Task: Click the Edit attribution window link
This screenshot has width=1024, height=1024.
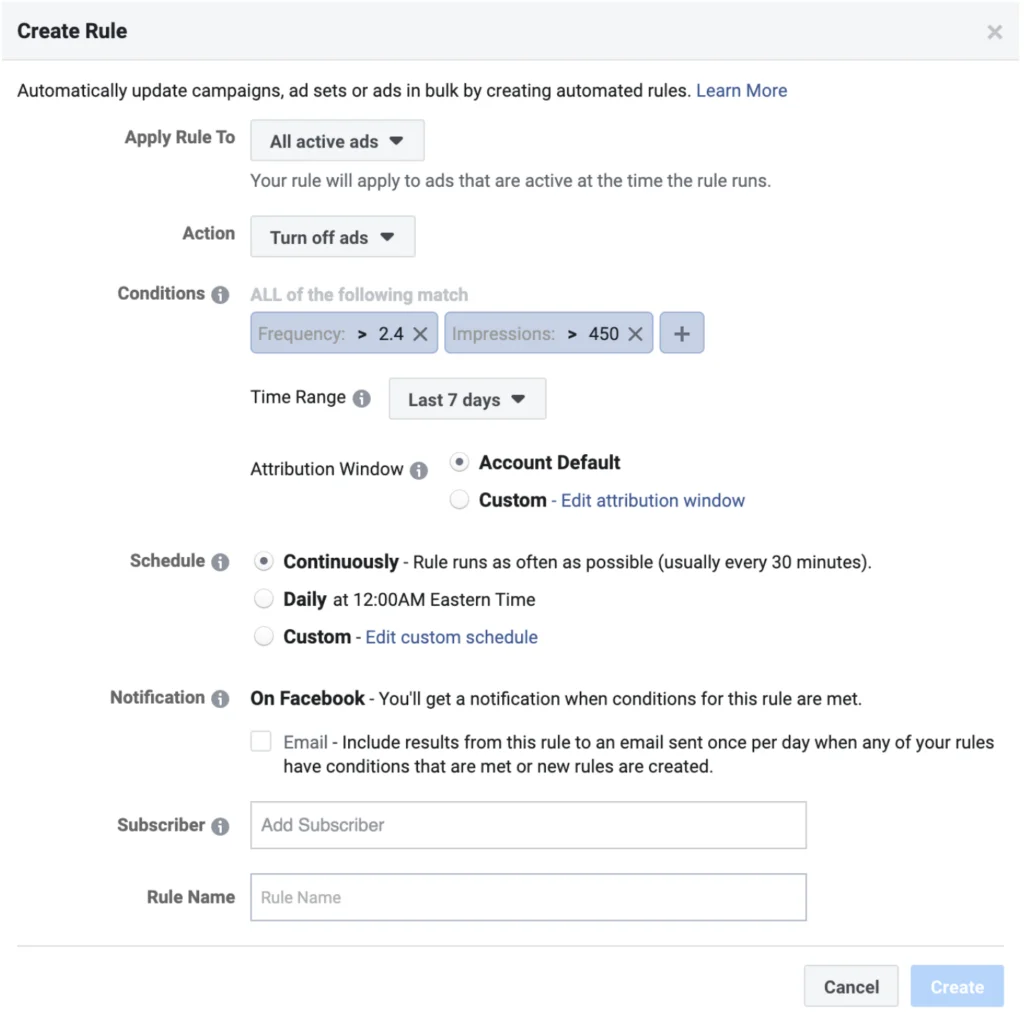Action: [x=652, y=500]
